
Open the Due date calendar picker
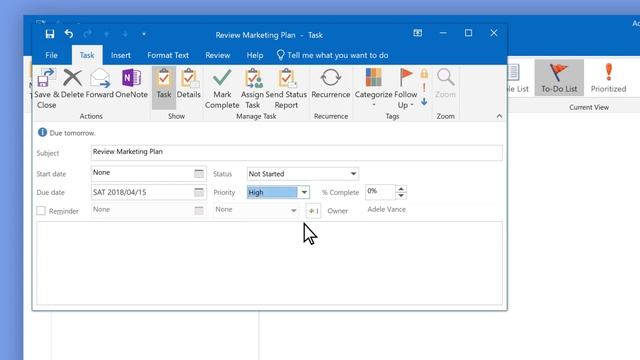pos(199,192)
